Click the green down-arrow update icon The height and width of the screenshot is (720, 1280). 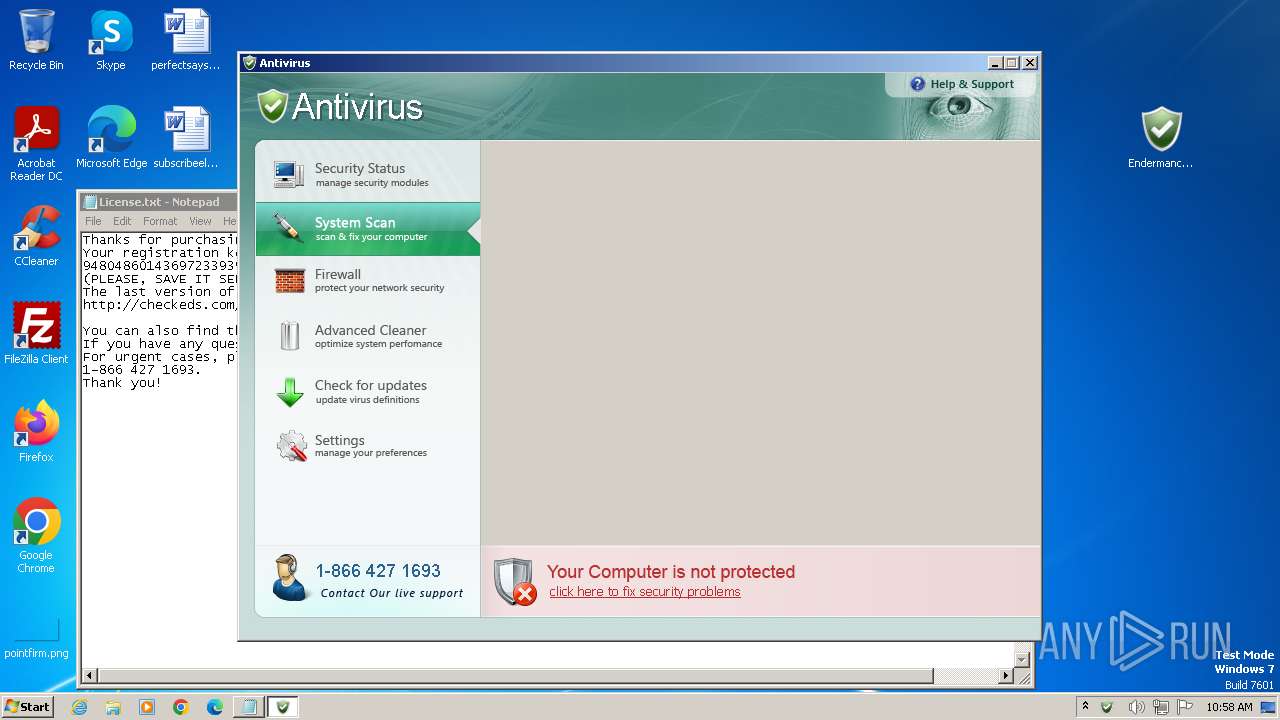[290, 392]
